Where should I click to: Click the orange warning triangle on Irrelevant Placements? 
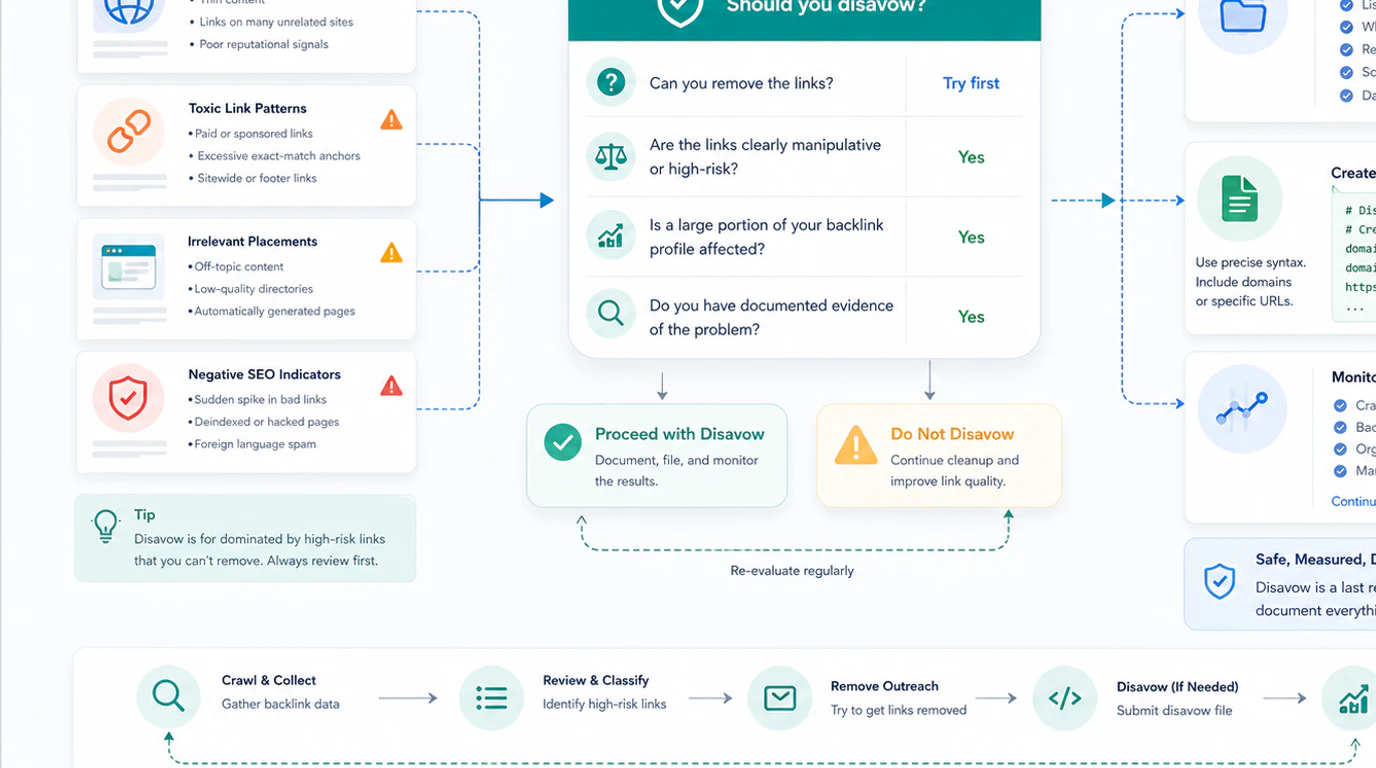point(391,253)
